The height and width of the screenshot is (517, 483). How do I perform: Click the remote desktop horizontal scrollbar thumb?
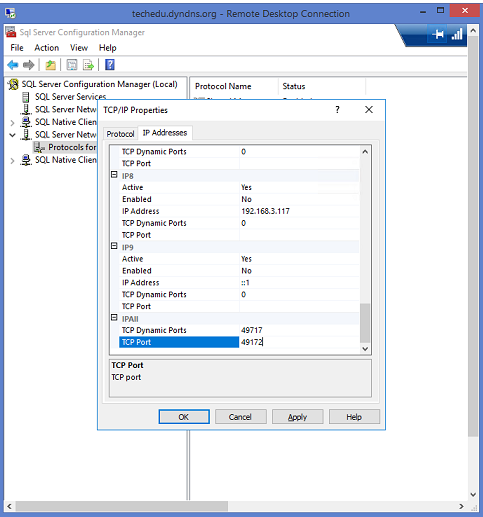pyautogui.click(x=122, y=506)
